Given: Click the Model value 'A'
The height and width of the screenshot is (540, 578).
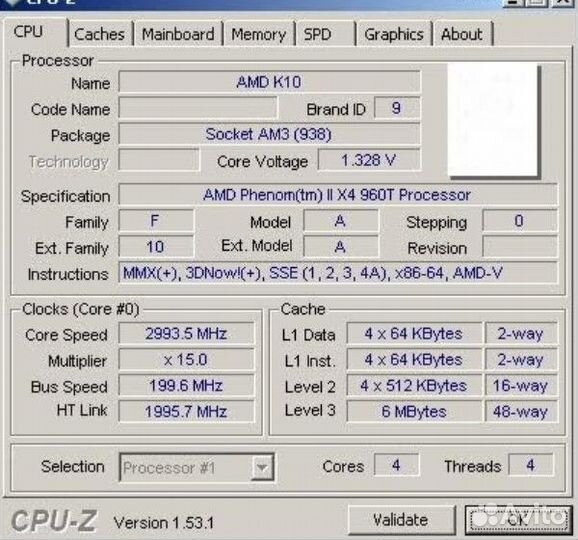Looking at the screenshot, I should coord(341,221).
